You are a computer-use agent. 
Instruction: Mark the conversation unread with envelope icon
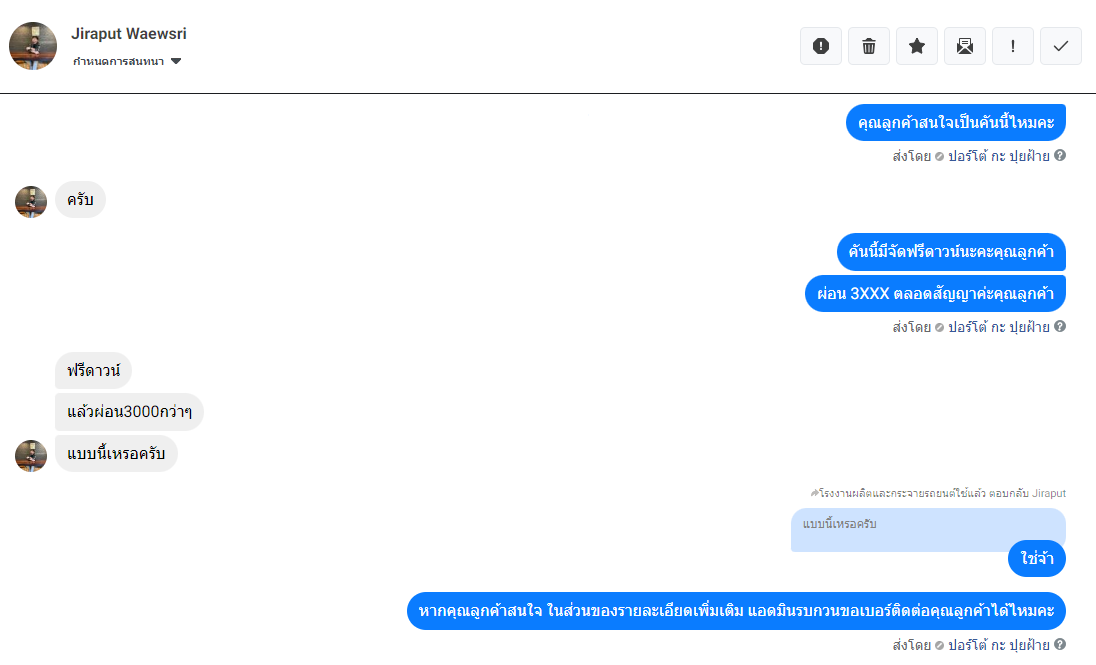tap(965, 46)
